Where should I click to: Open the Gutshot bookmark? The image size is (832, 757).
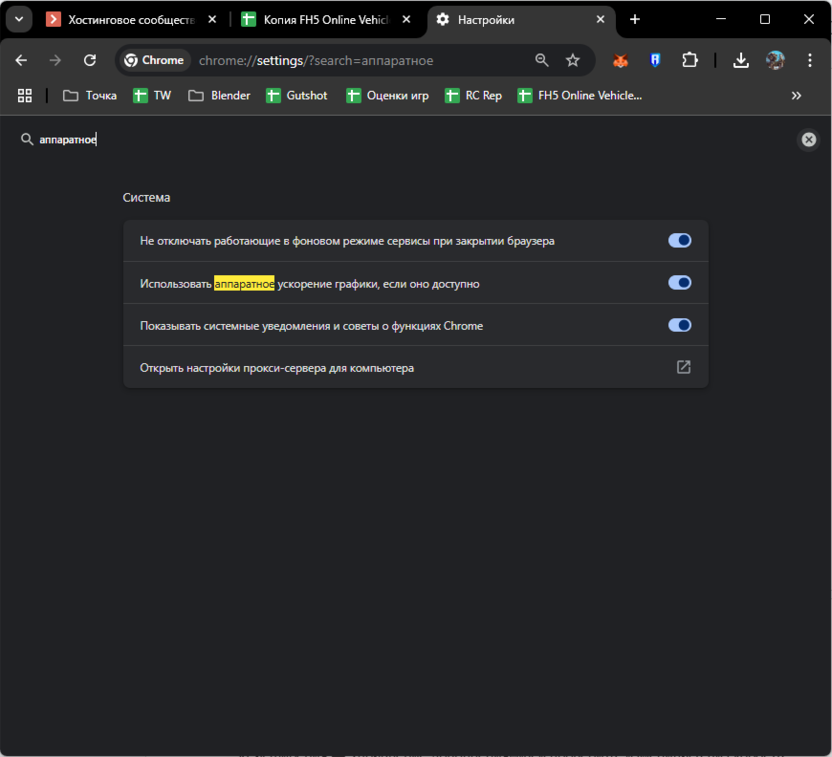297,95
